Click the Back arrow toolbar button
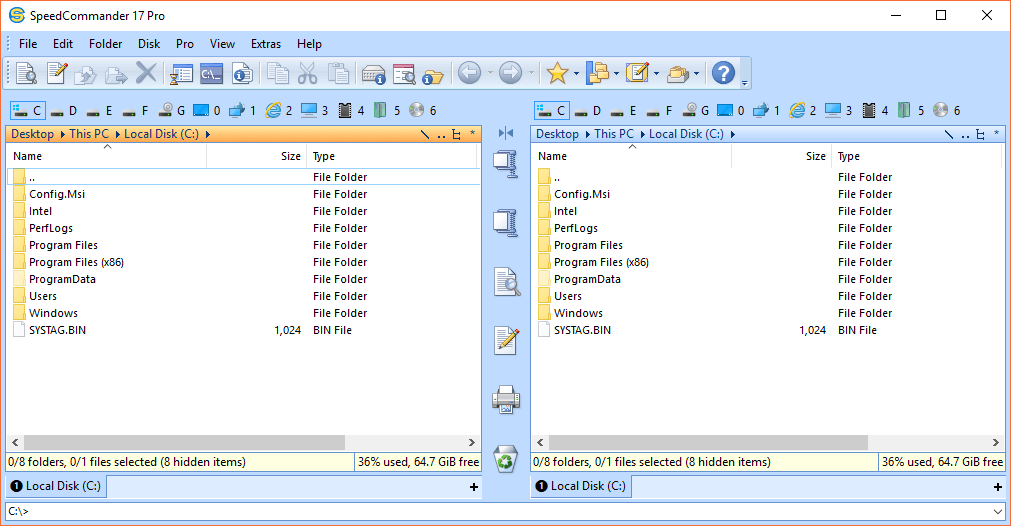Image resolution: width=1011 pixels, height=526 pixels. (469, 73)
